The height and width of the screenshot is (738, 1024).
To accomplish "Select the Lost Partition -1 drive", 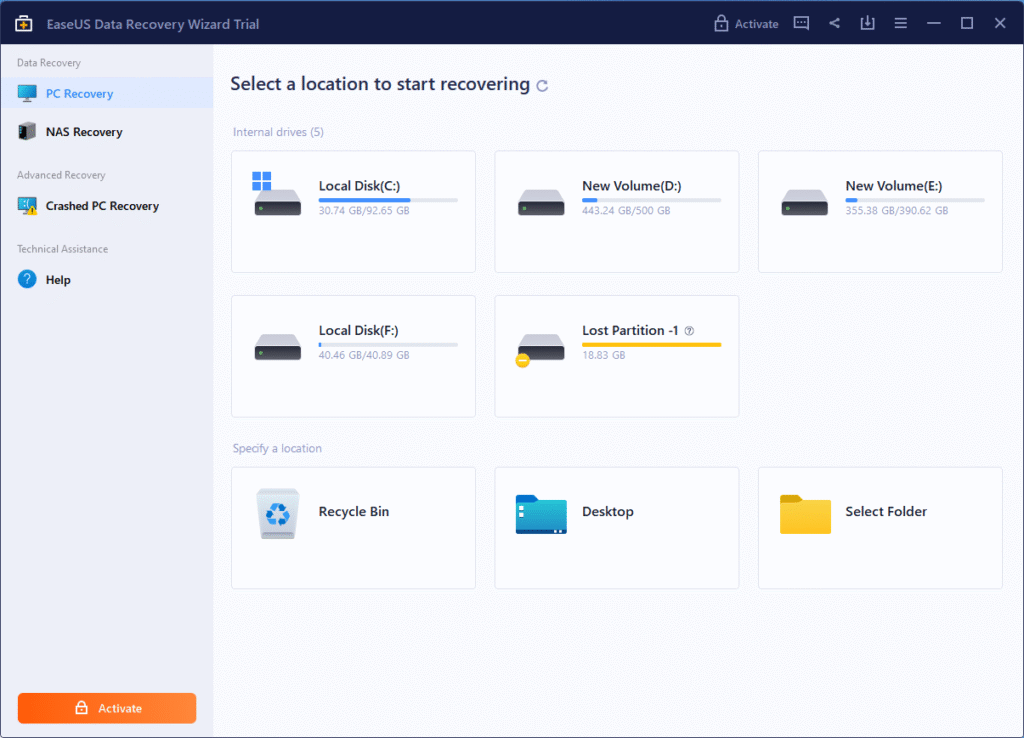I will pos(616,356).
